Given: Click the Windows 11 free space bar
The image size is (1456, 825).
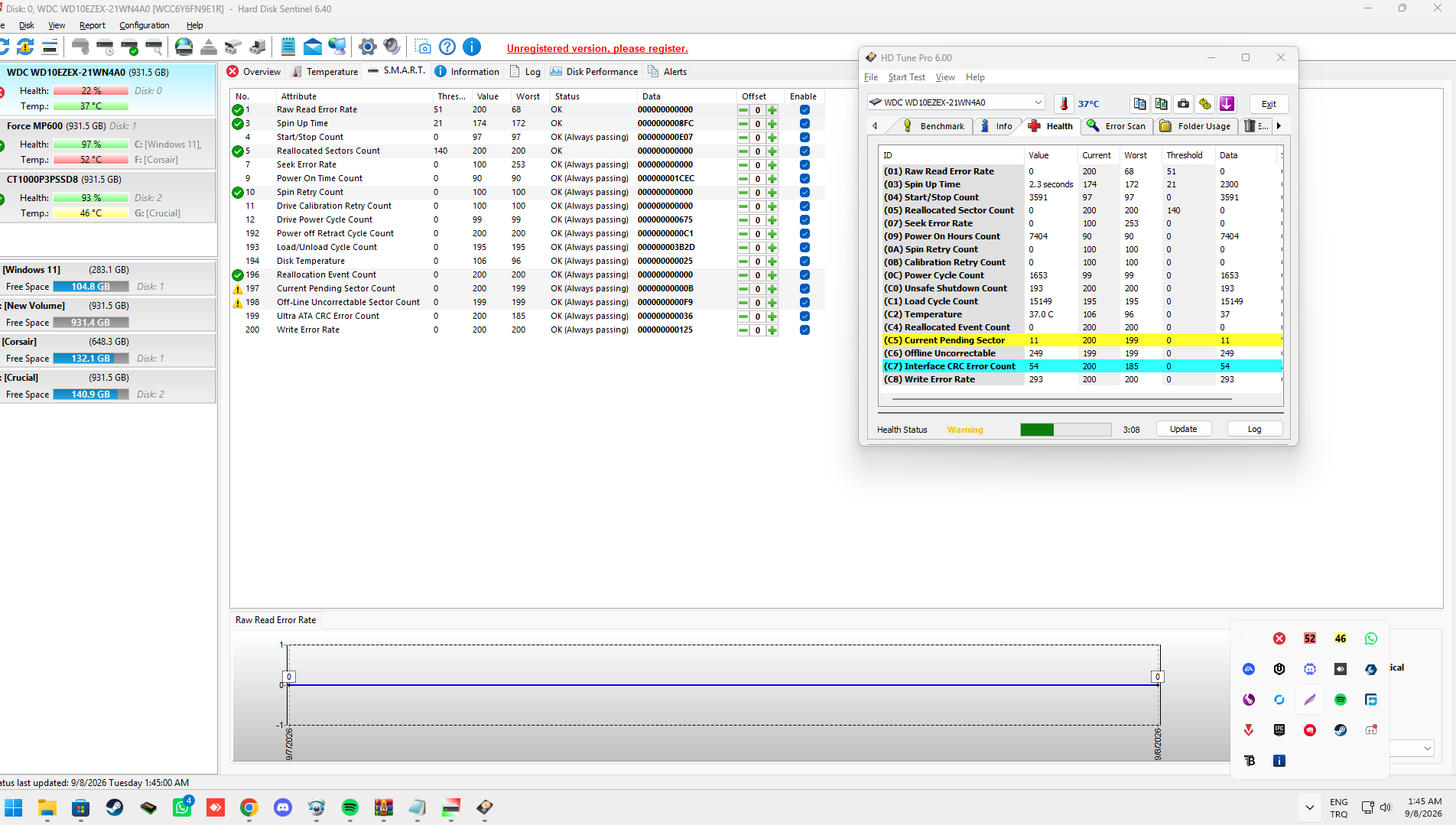Looking at the screenshot, I should 91,287.
